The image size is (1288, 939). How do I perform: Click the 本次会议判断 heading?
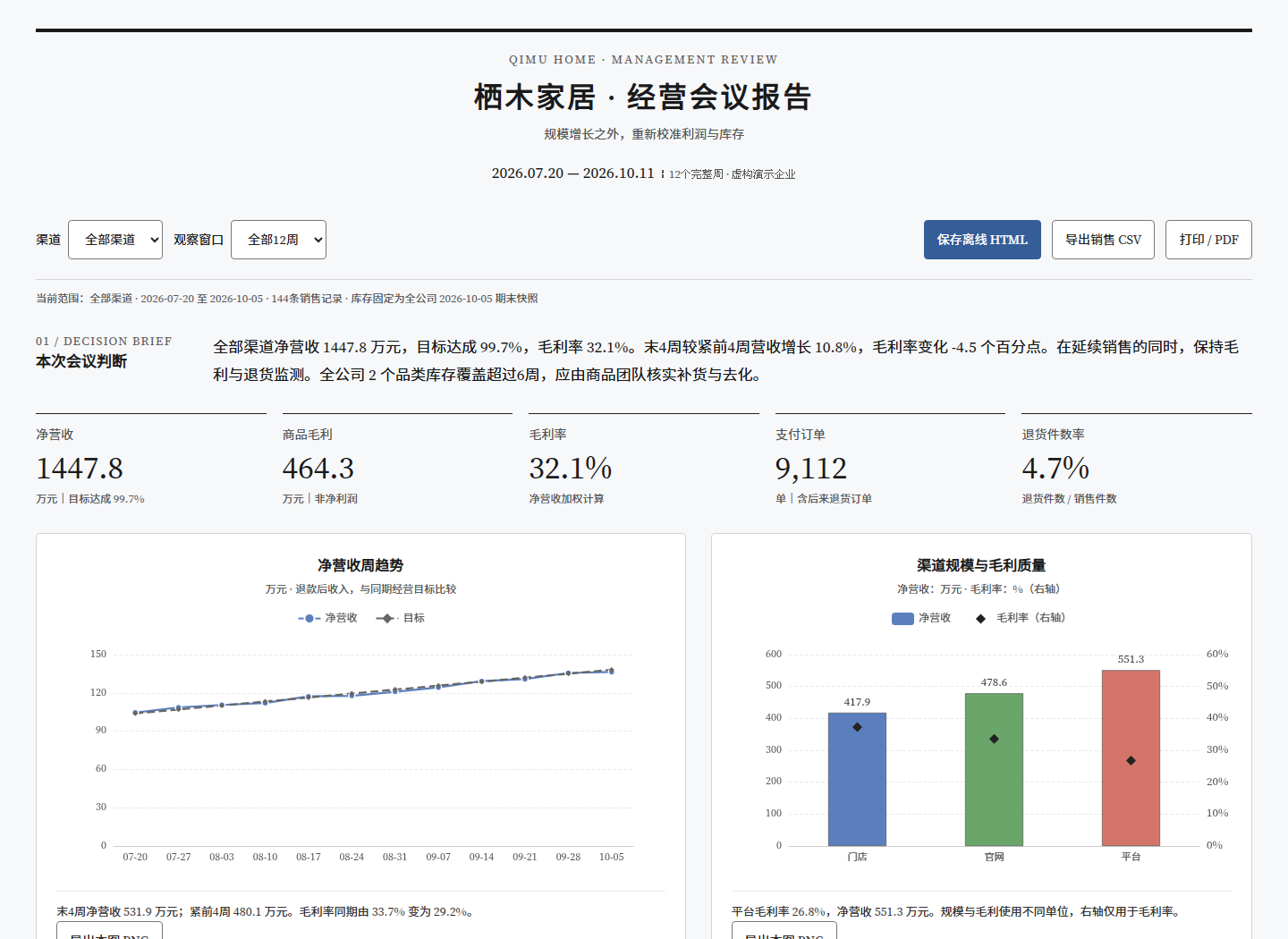[81, 361]
